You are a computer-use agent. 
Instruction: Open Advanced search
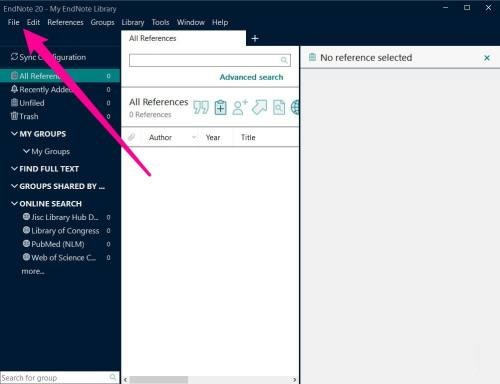point(251,77)
